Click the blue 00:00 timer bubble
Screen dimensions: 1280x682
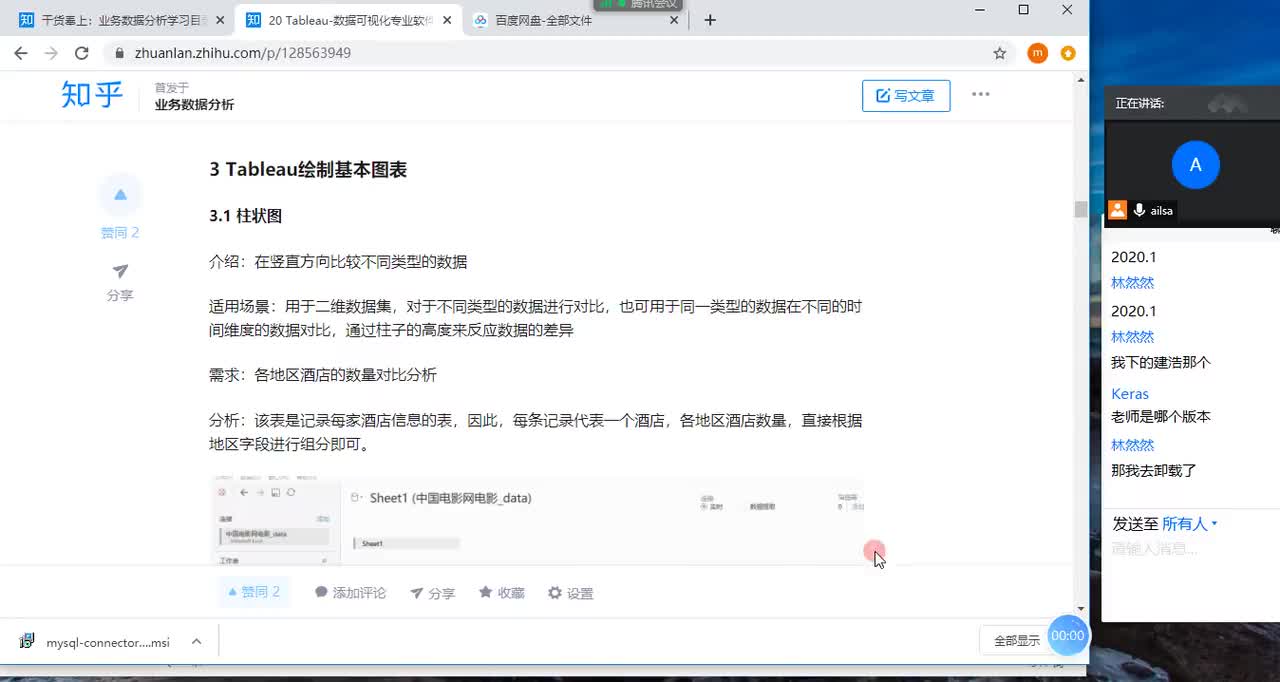pyautogui.click(x=1068, y=635)
